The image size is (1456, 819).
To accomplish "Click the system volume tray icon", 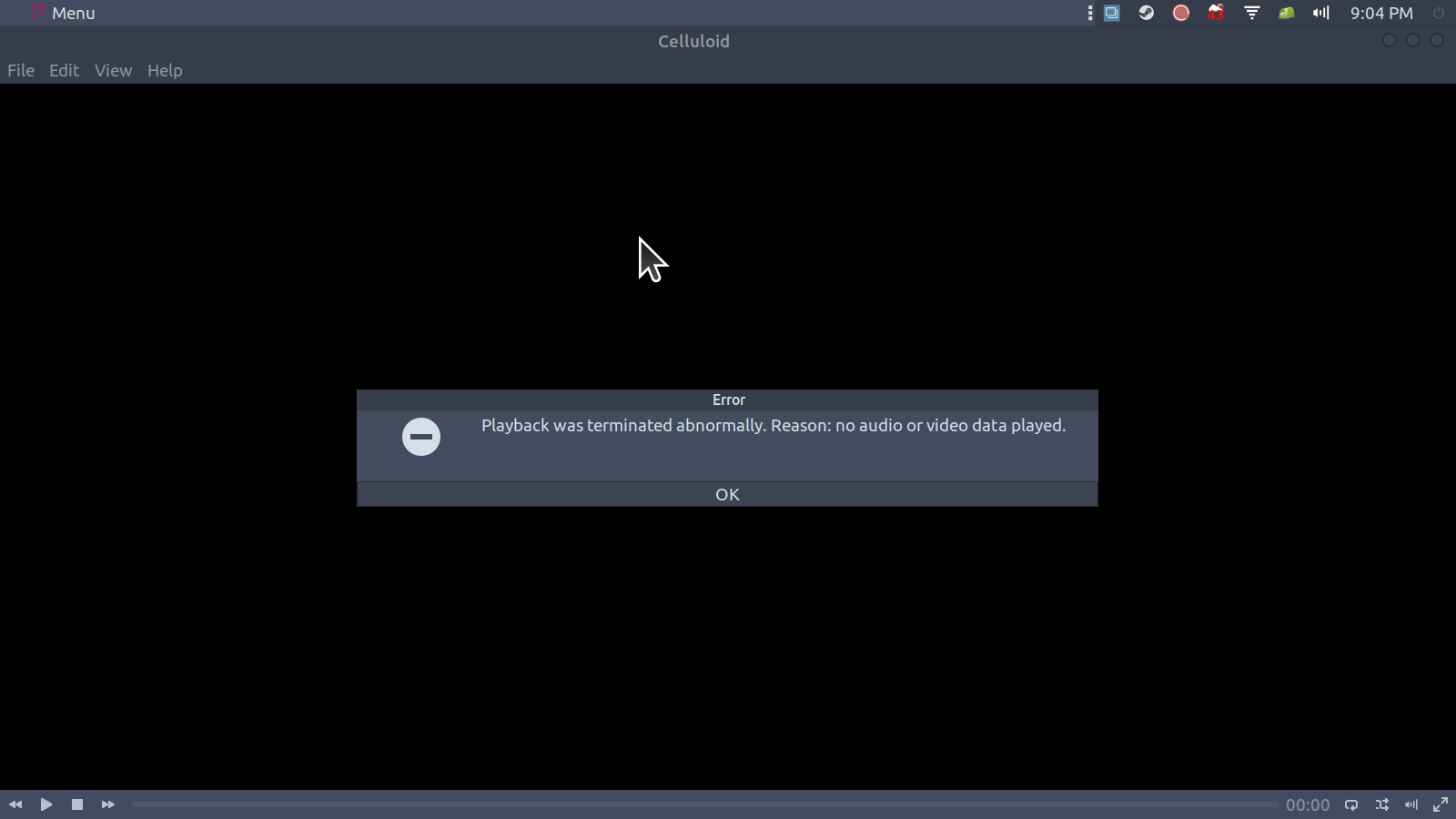I will tap(1320, 13).
